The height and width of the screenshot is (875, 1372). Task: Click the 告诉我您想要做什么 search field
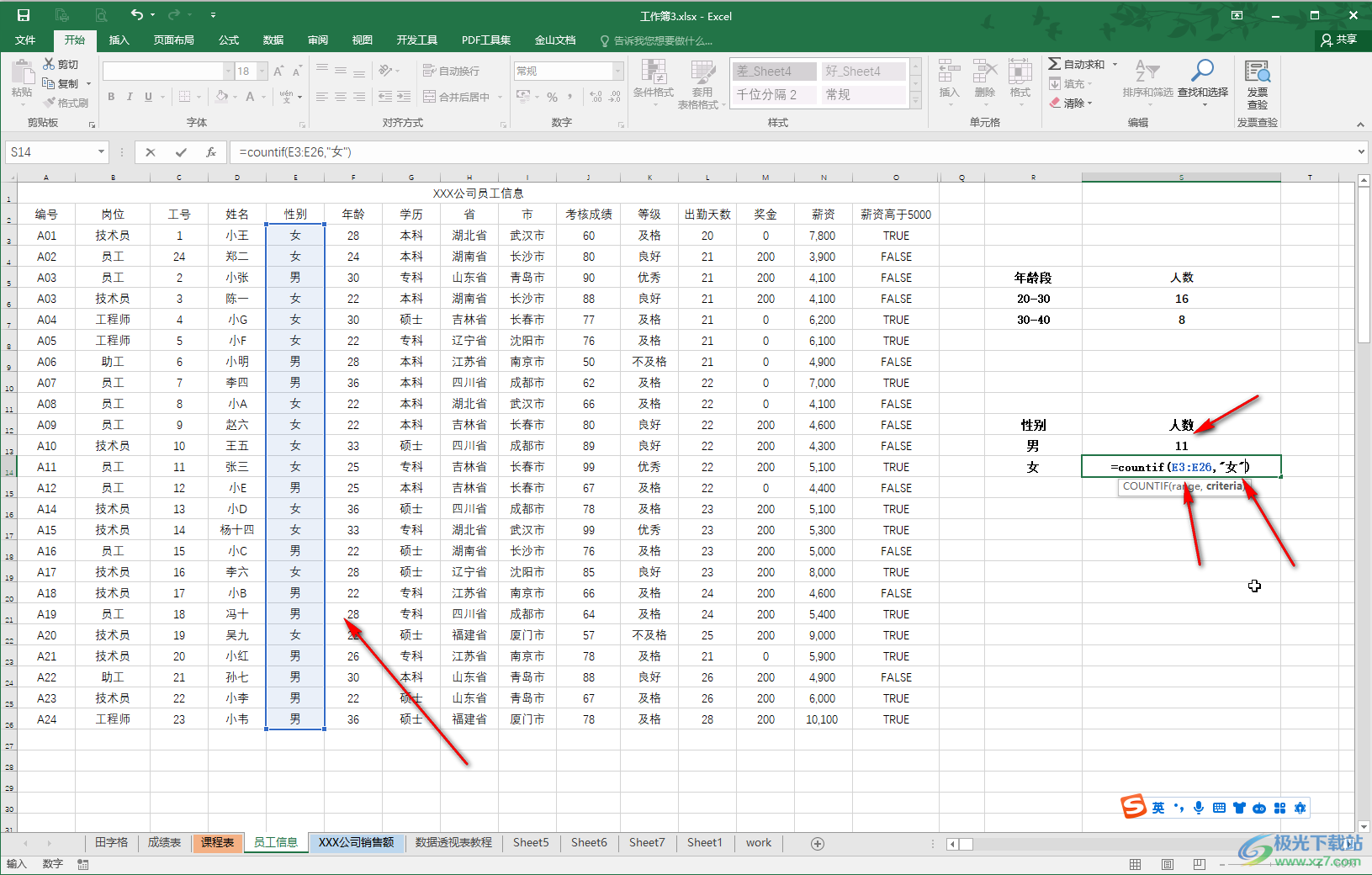[x=662, y=40]
